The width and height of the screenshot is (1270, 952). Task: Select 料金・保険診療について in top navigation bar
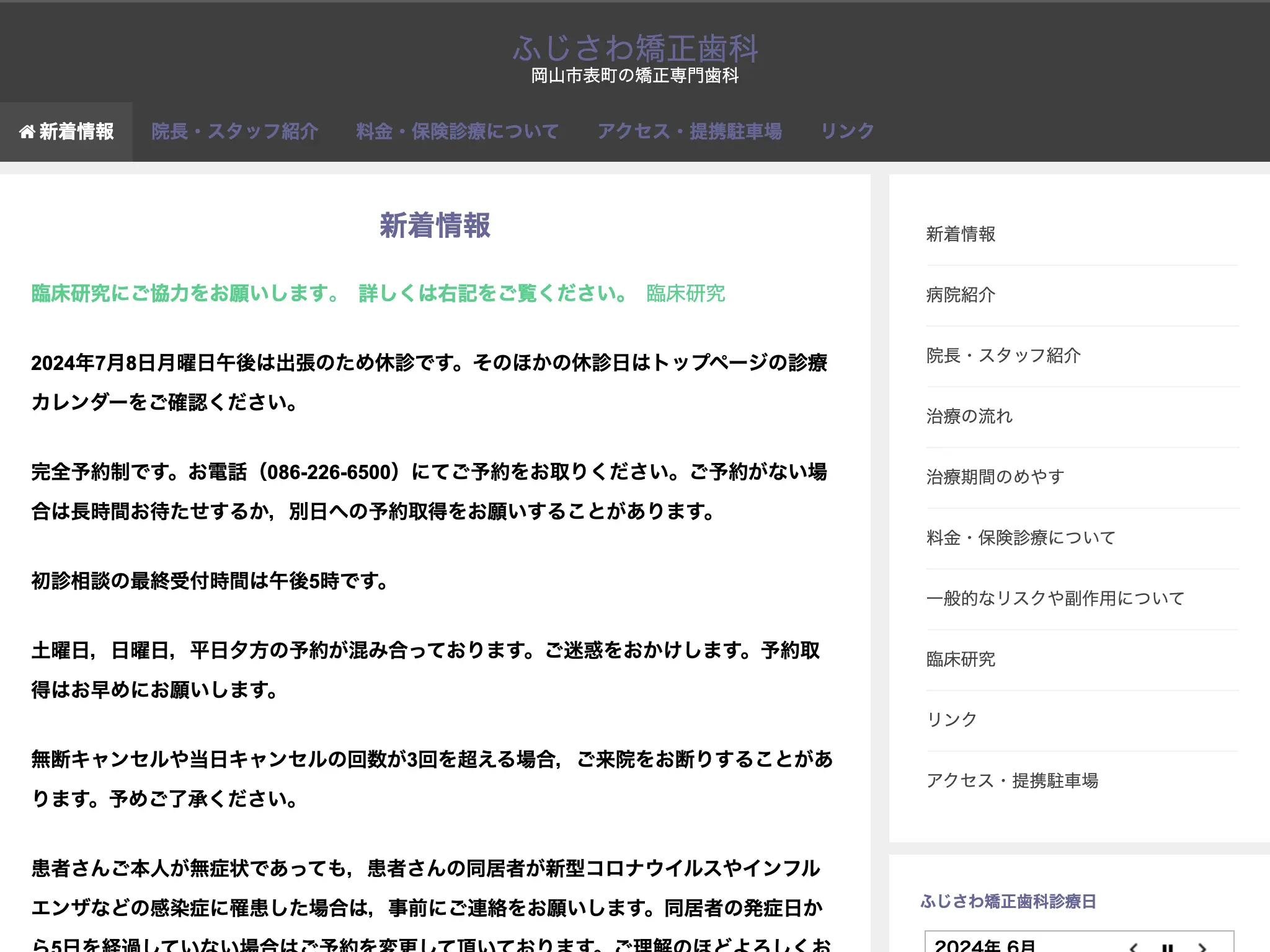coord(458,131)
